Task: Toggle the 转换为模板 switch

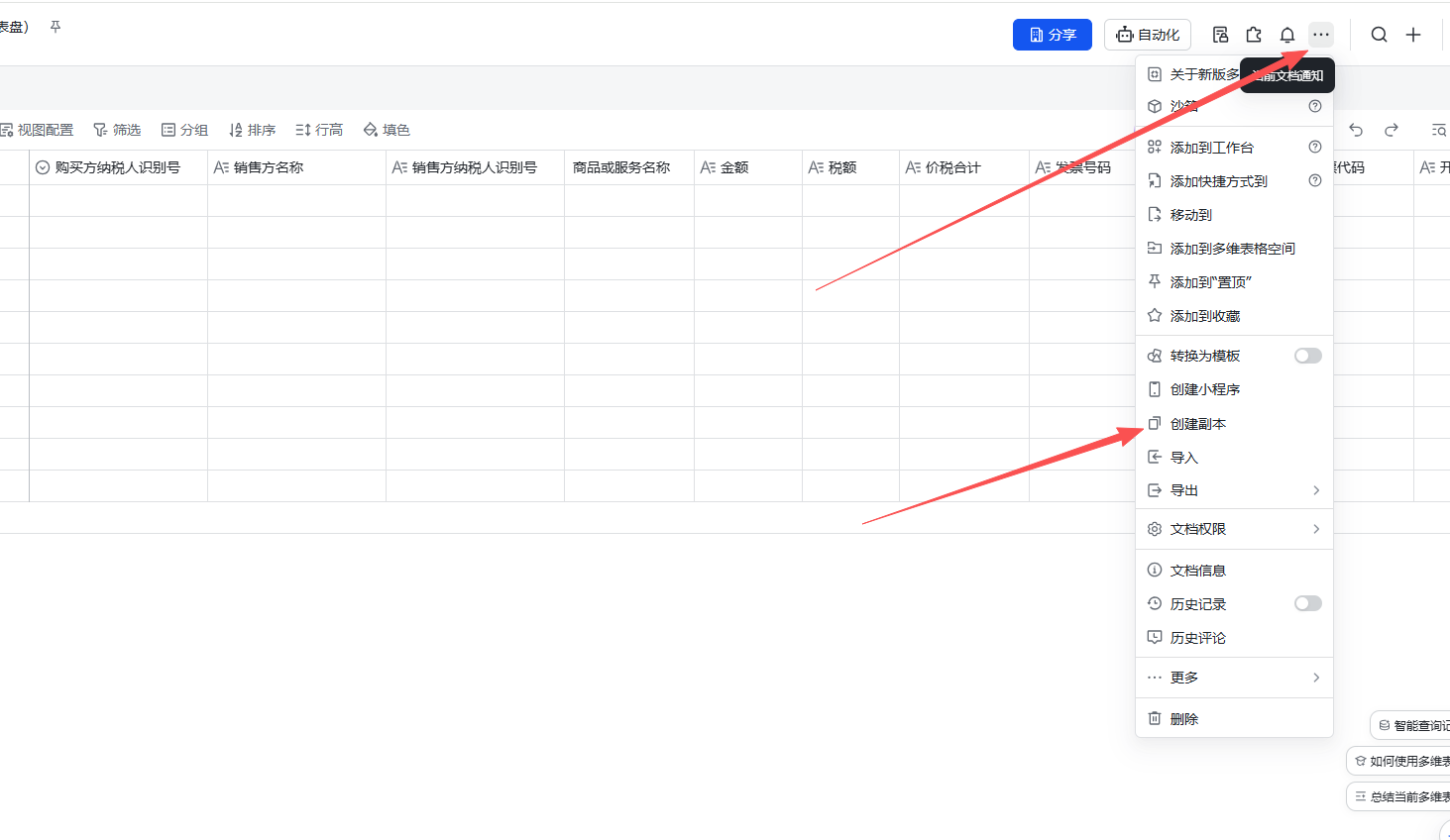Action: click(1308, 356)
